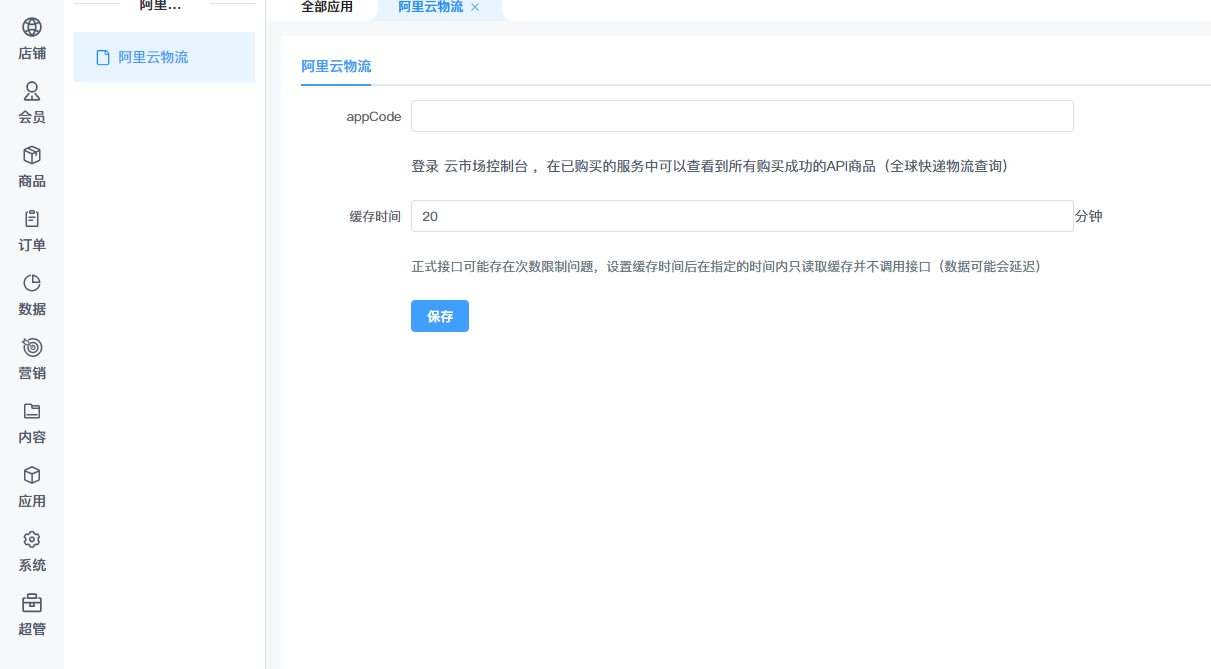Open the 店铺 store section icon
Viewport: 1211px width, 669px height.
[32, 27]
